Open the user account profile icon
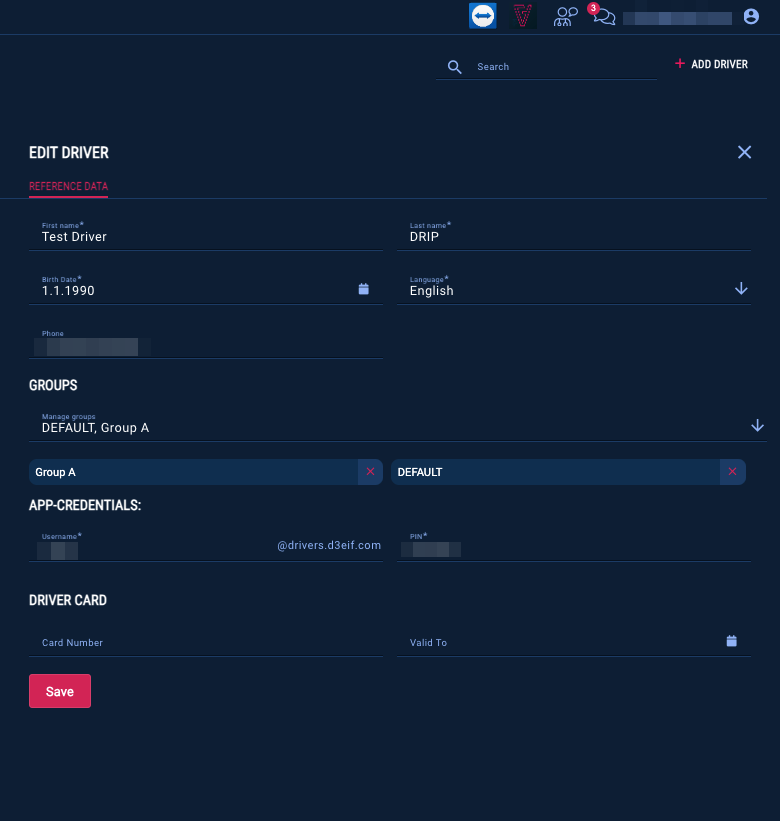The image size is (780, 821). [752, 17]
